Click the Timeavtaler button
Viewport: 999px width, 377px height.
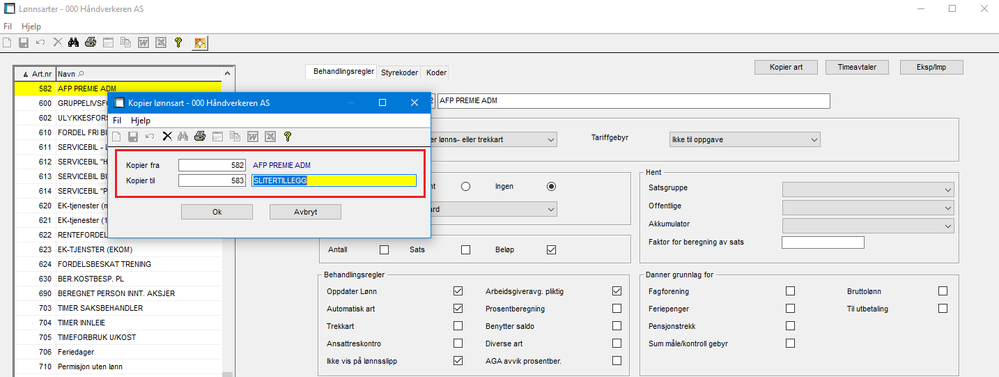(x=858, y=67)
